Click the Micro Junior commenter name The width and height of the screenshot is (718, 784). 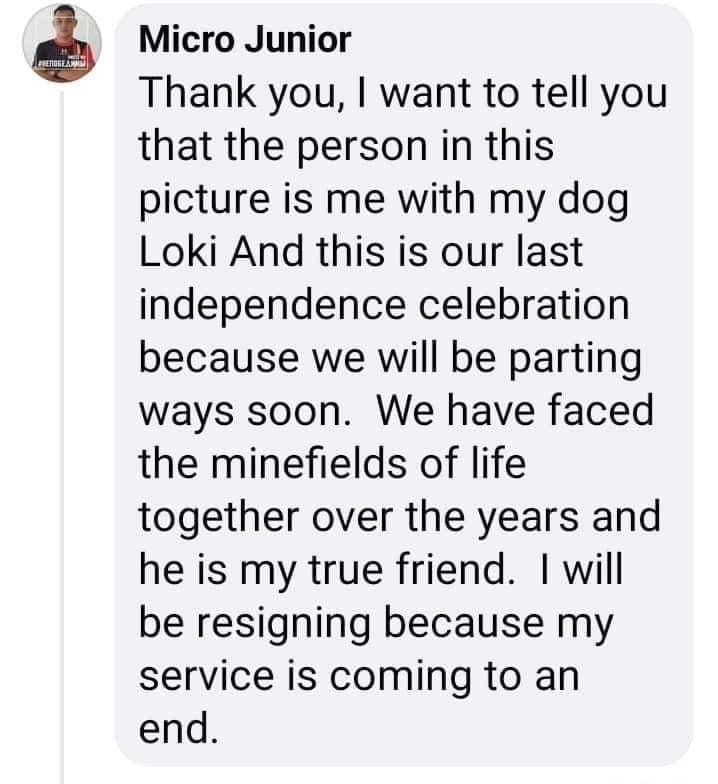245,40
